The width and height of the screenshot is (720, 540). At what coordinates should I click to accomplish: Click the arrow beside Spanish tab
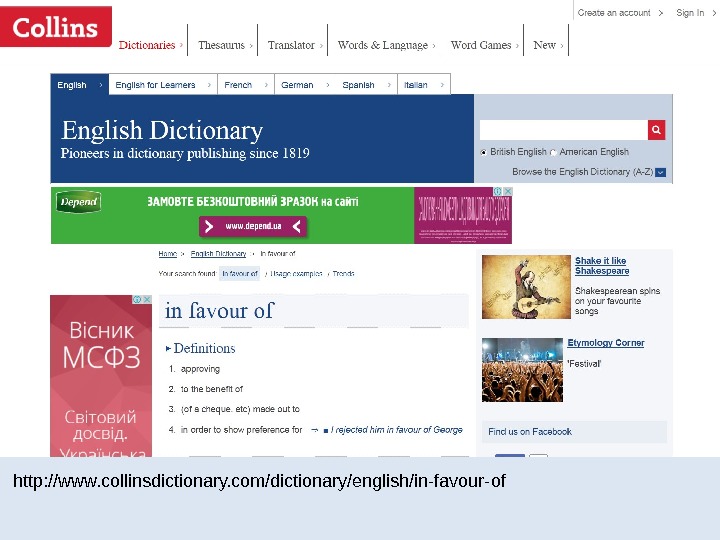click(x=389, y=85)
